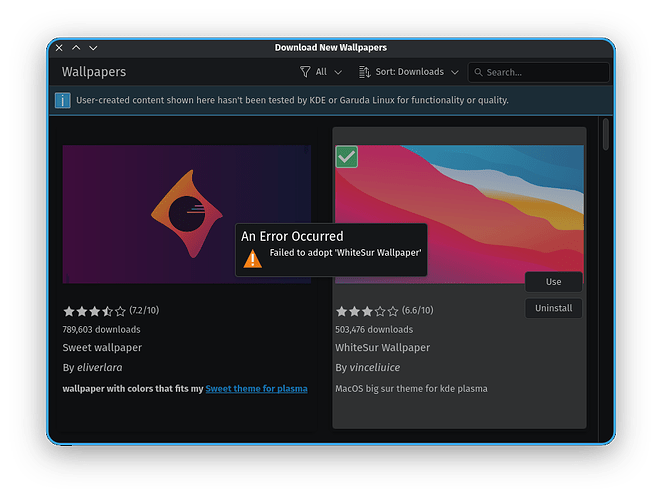The height and width of the screenshot is (500, 662).
Task: Click the (6.6/10) rating score
Action: pyautogui.click(x=418, y=310)
